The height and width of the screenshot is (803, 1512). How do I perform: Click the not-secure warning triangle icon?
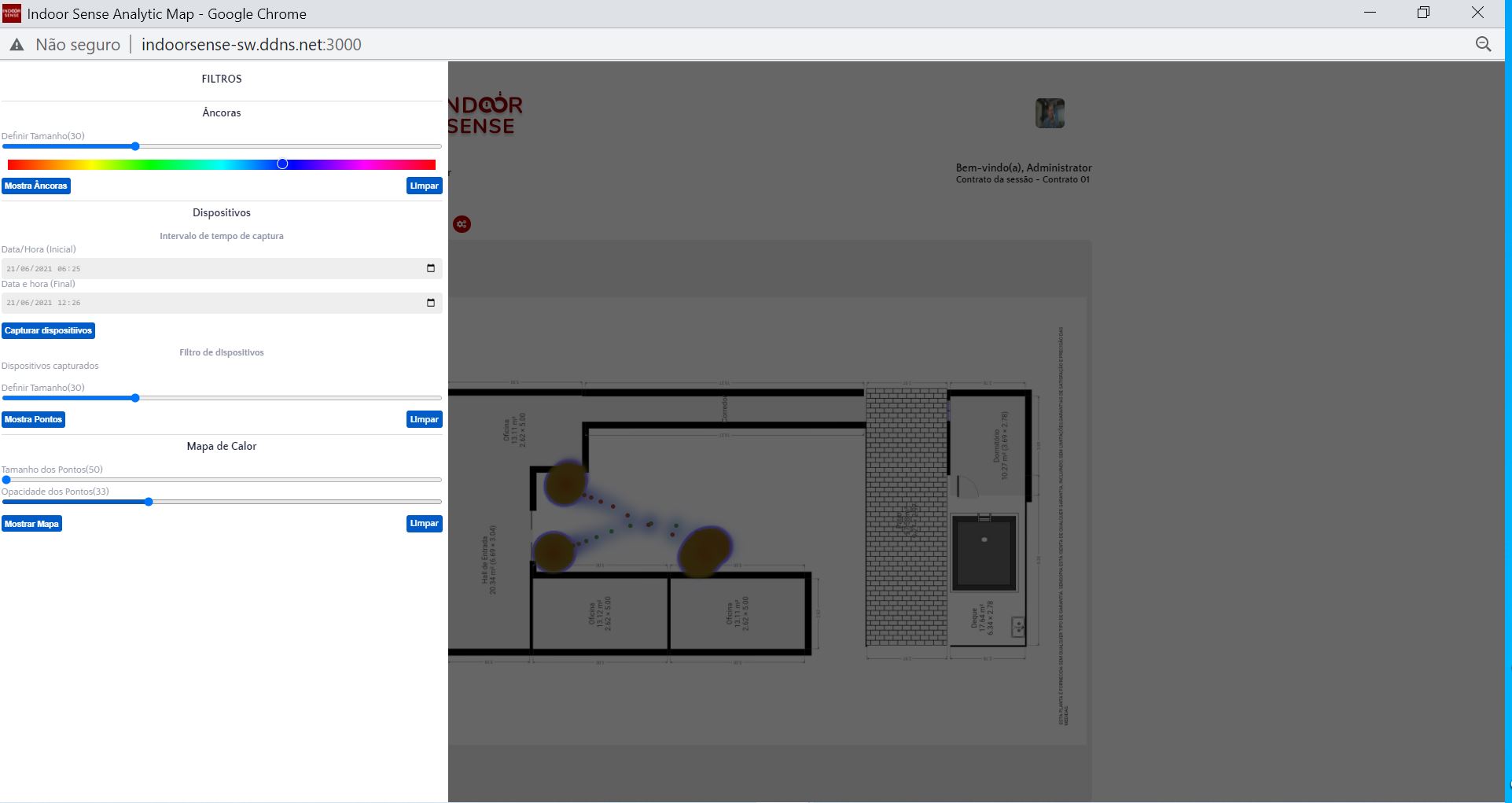(17, 45)
